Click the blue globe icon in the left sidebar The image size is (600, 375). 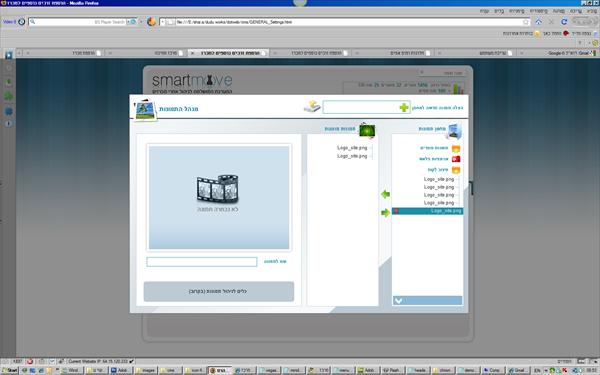tap(8, 111)
